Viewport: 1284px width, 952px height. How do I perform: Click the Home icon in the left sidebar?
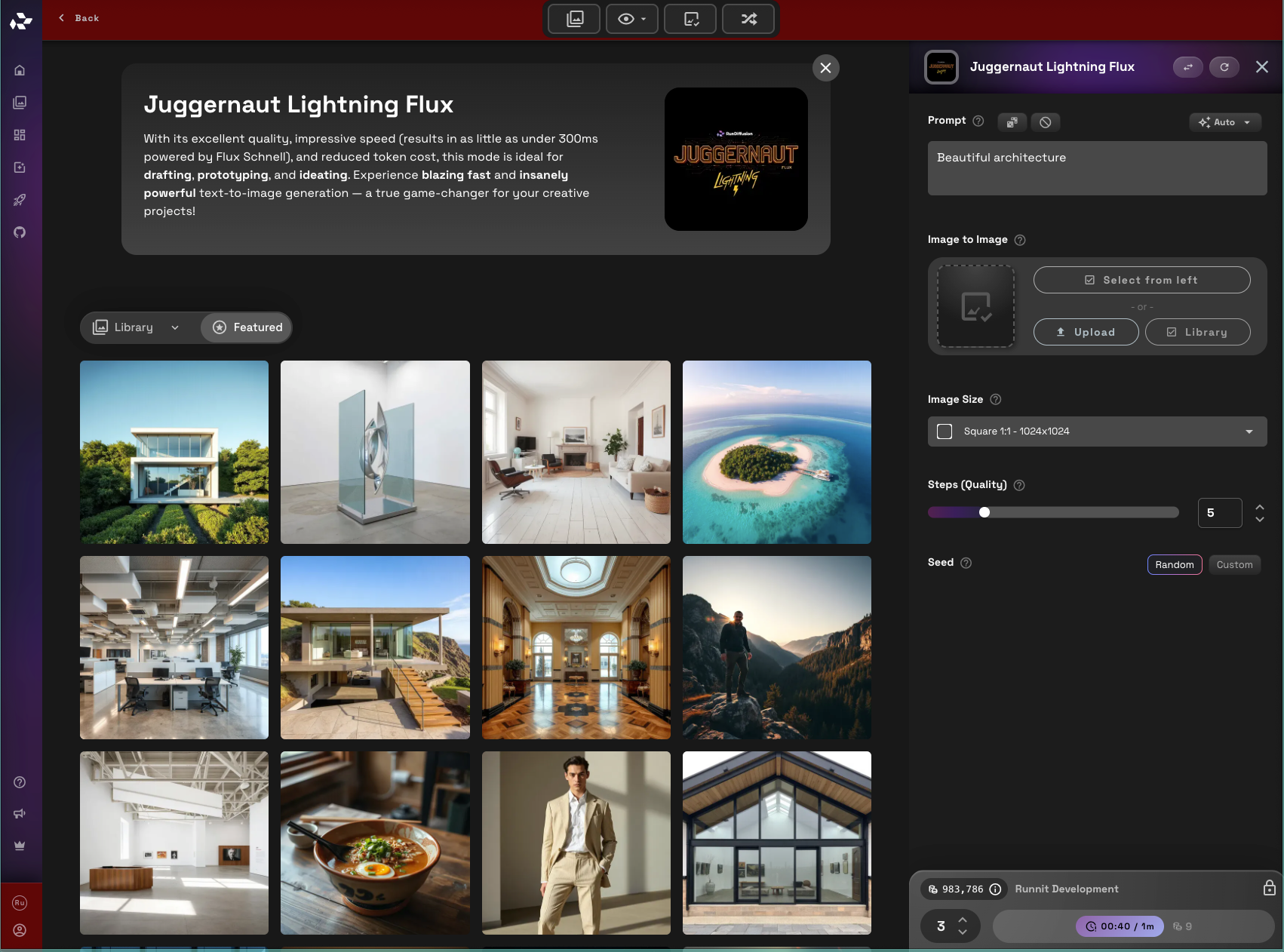20,70
